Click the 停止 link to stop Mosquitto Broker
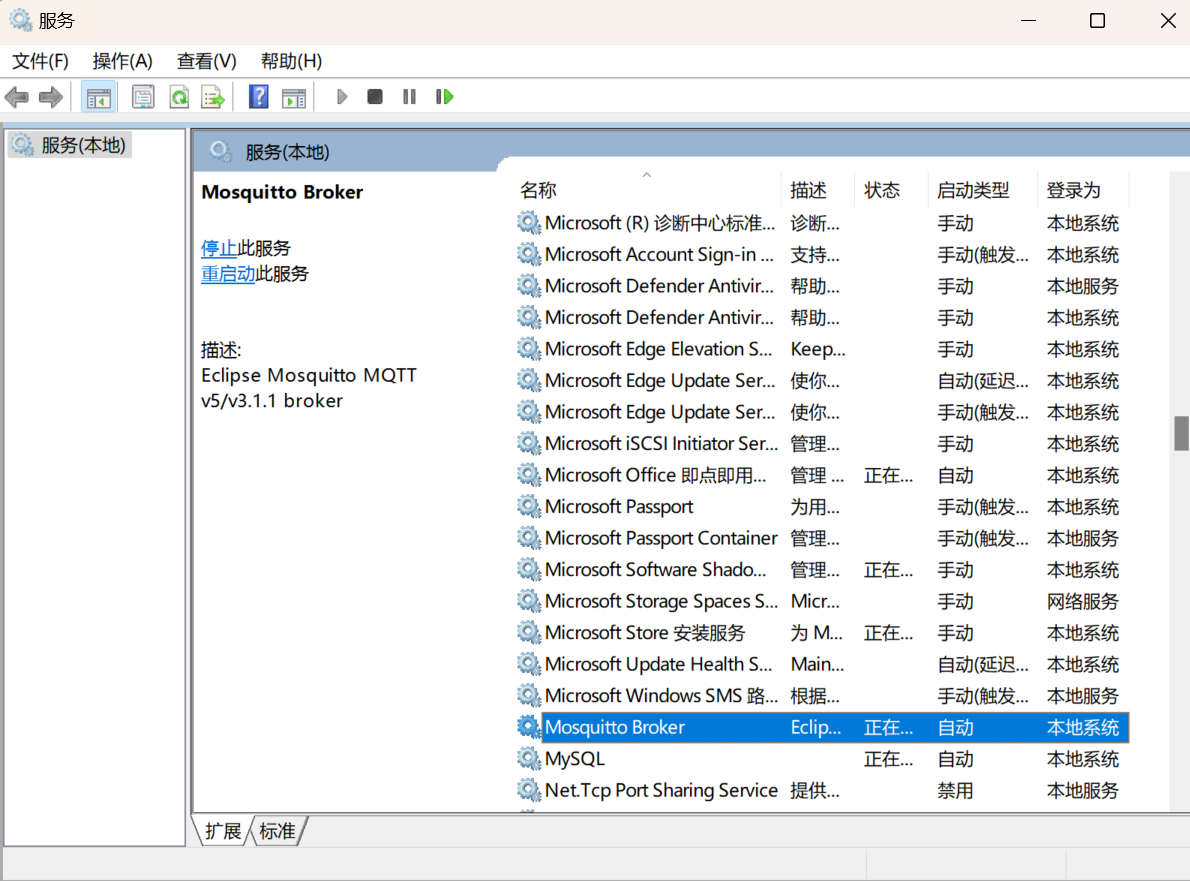Screen dimensions: 1190x881 [x=219, y=247]
